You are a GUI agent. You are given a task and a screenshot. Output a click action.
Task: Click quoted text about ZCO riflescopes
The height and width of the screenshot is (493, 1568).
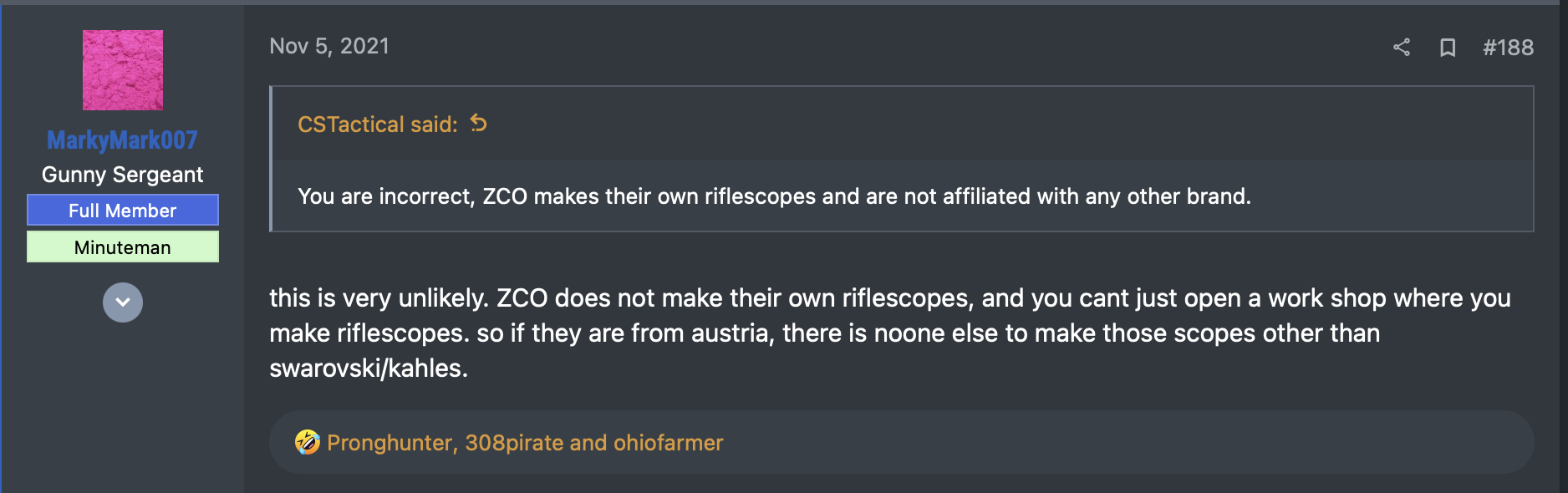tap(774, 196)
